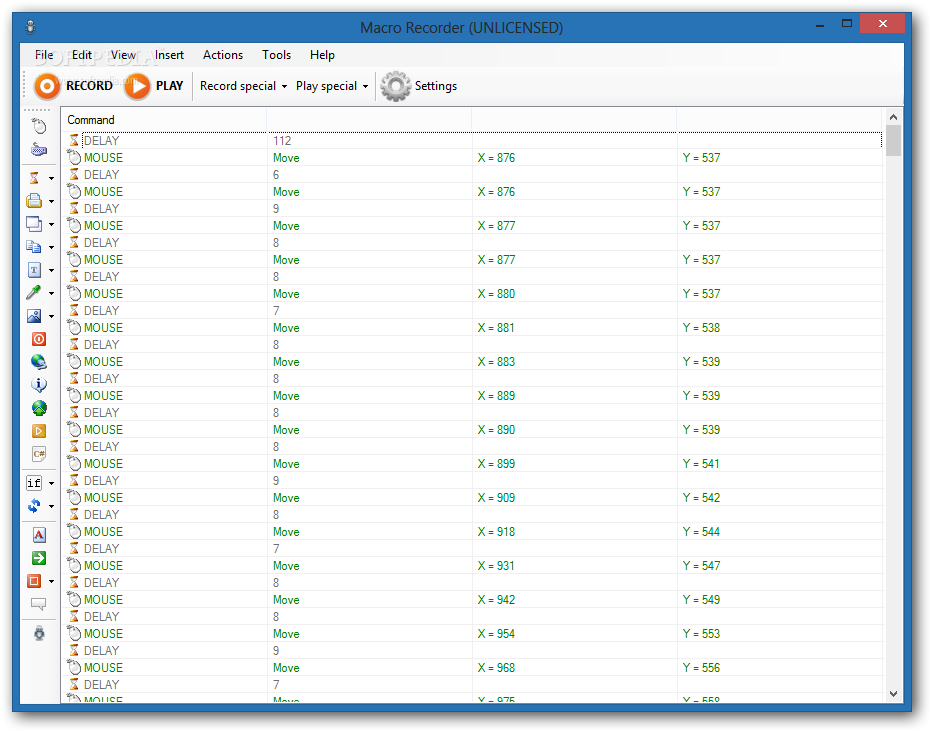Start recording with the RECORD button

pos(74,86)
